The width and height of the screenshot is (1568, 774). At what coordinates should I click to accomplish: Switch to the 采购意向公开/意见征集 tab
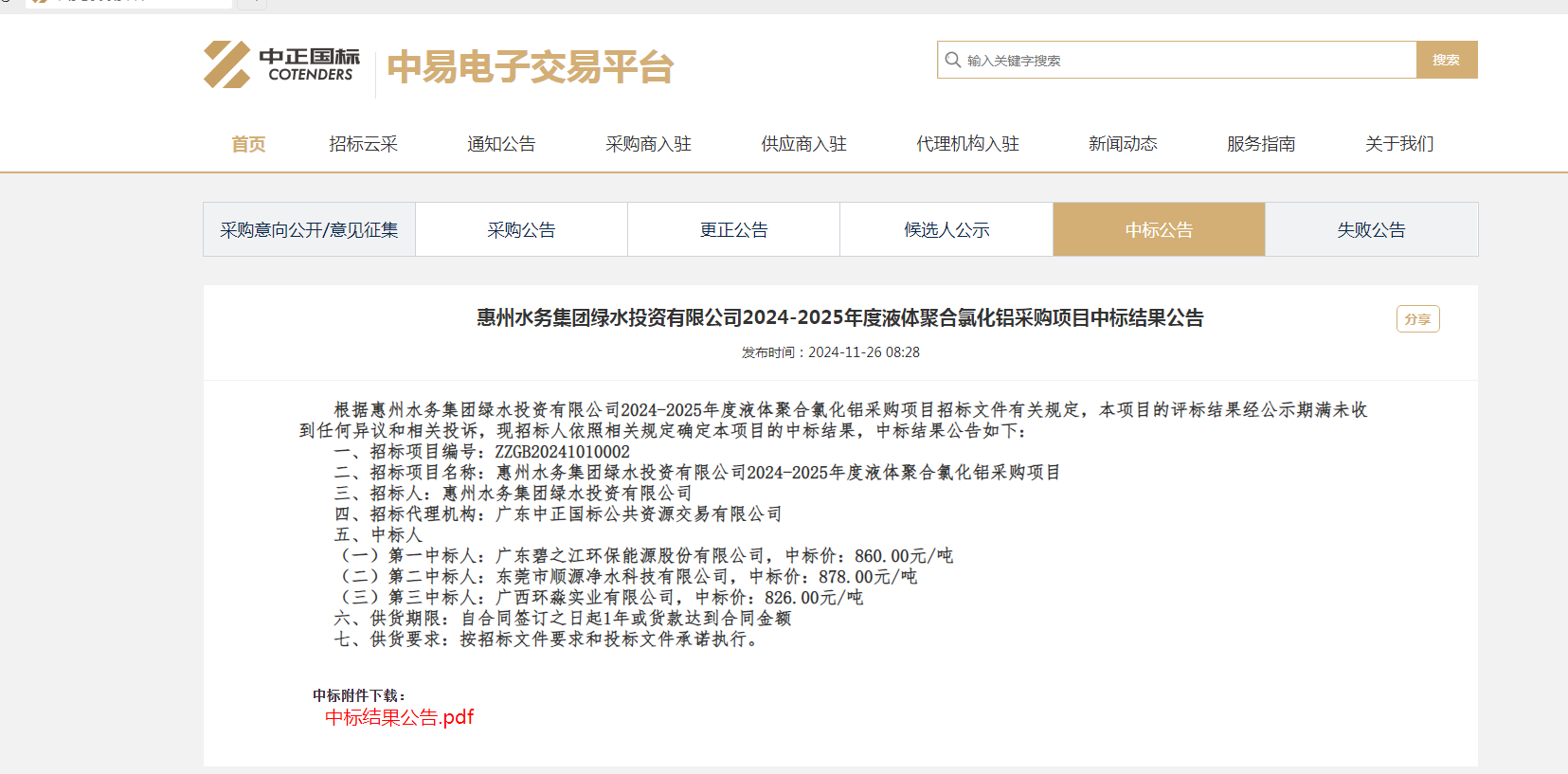coord(309,230)
